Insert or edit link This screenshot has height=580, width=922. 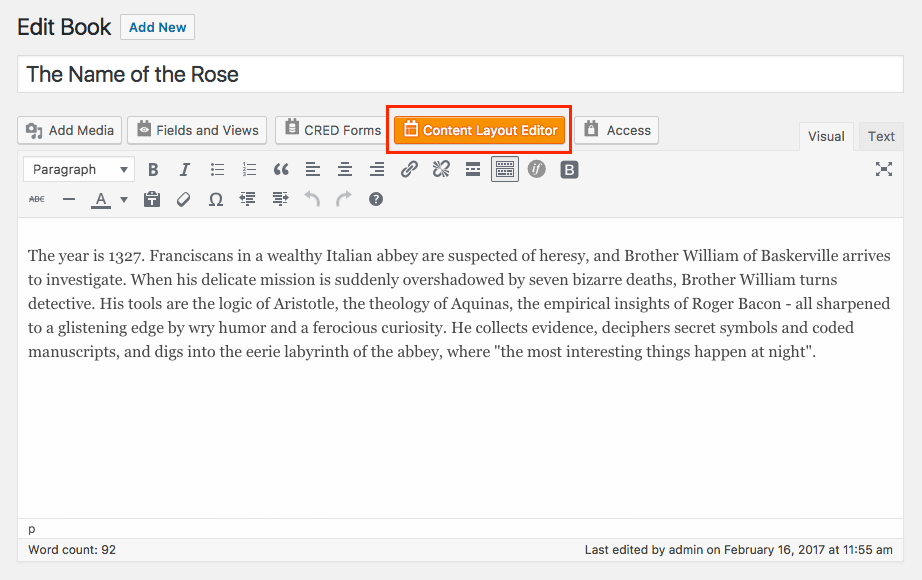[x=409, y=170]
